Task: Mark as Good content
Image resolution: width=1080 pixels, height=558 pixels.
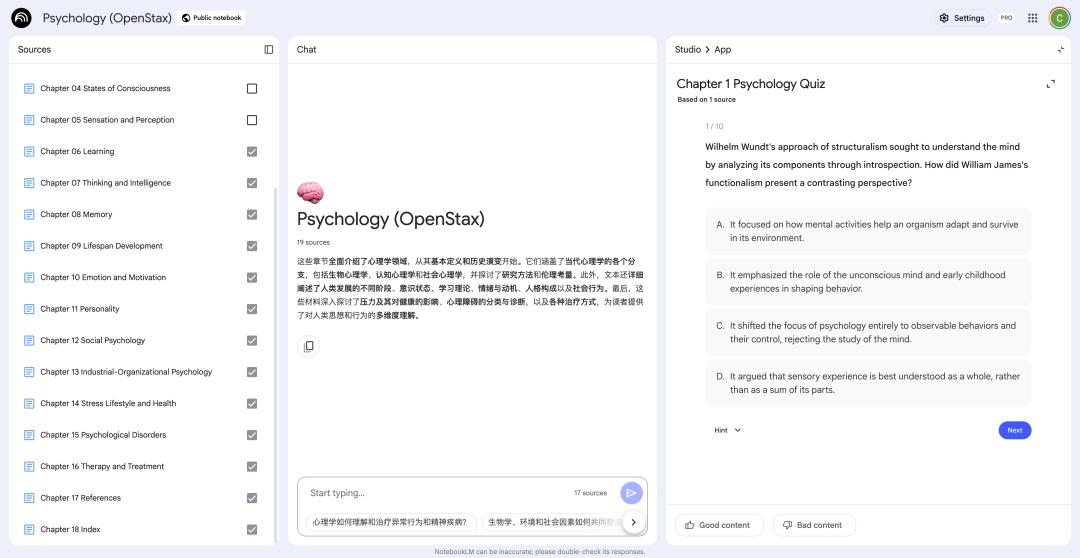Action: [719, 525]
